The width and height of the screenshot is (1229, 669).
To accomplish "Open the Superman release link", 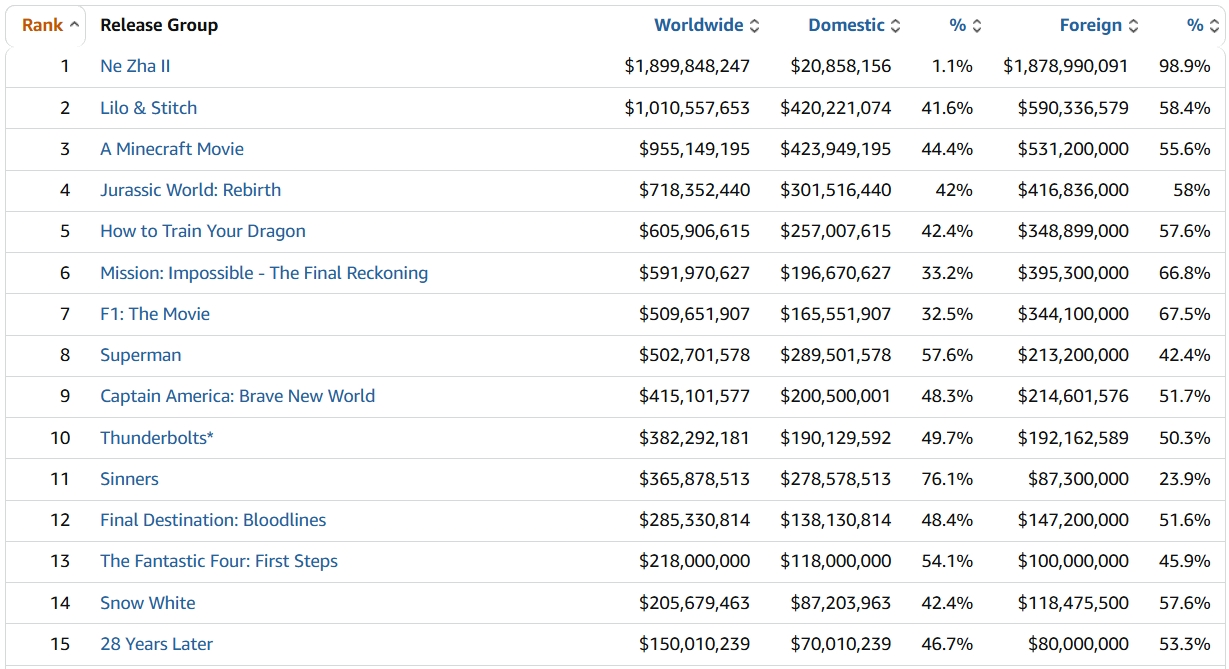I will click(141, 355).
